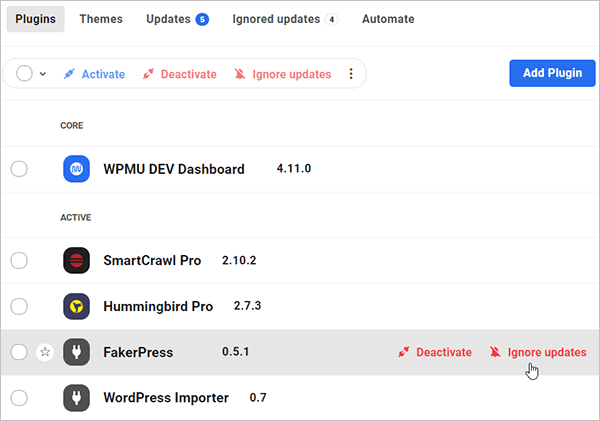
Task: Click the FakerPress plug icon
Action: 77,352
